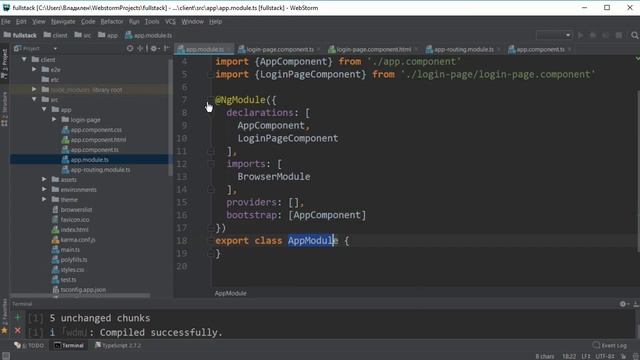Open the Refactor menu
Viewport: 640px width, 360px height.
112,22
